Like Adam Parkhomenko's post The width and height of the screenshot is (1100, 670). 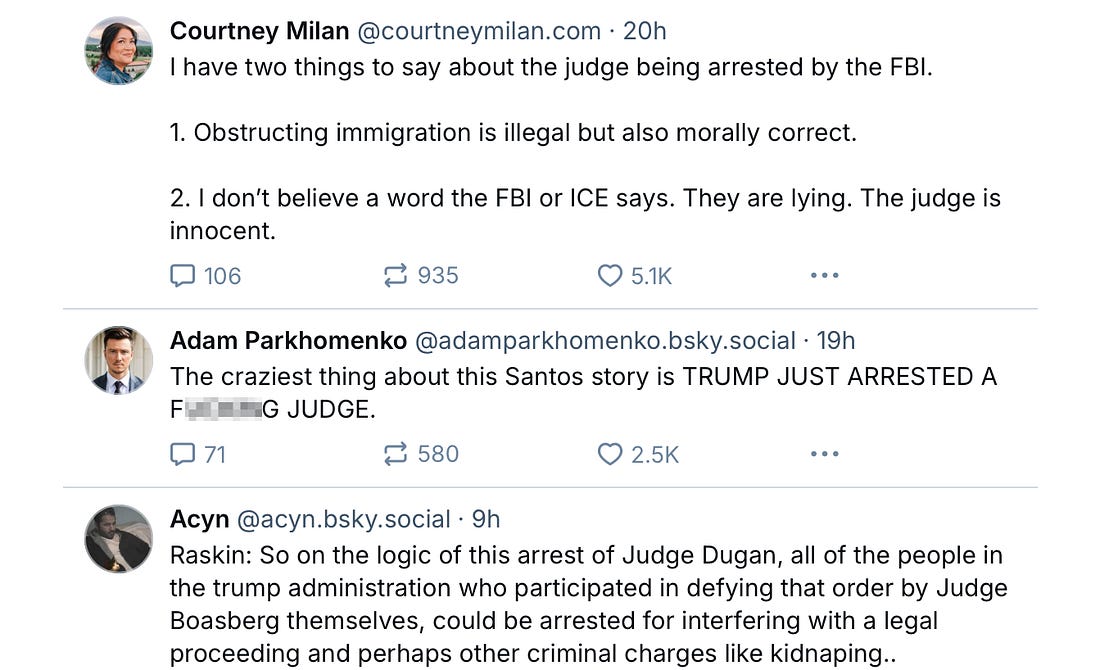610,454
